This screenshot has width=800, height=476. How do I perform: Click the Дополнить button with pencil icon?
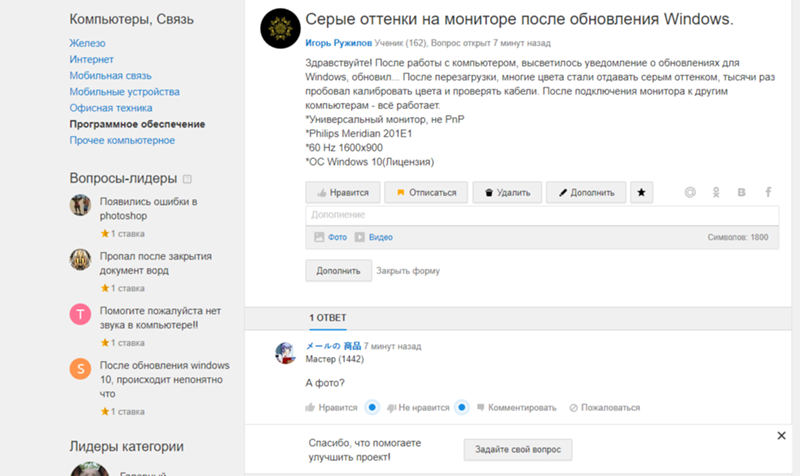pos(586,192)
